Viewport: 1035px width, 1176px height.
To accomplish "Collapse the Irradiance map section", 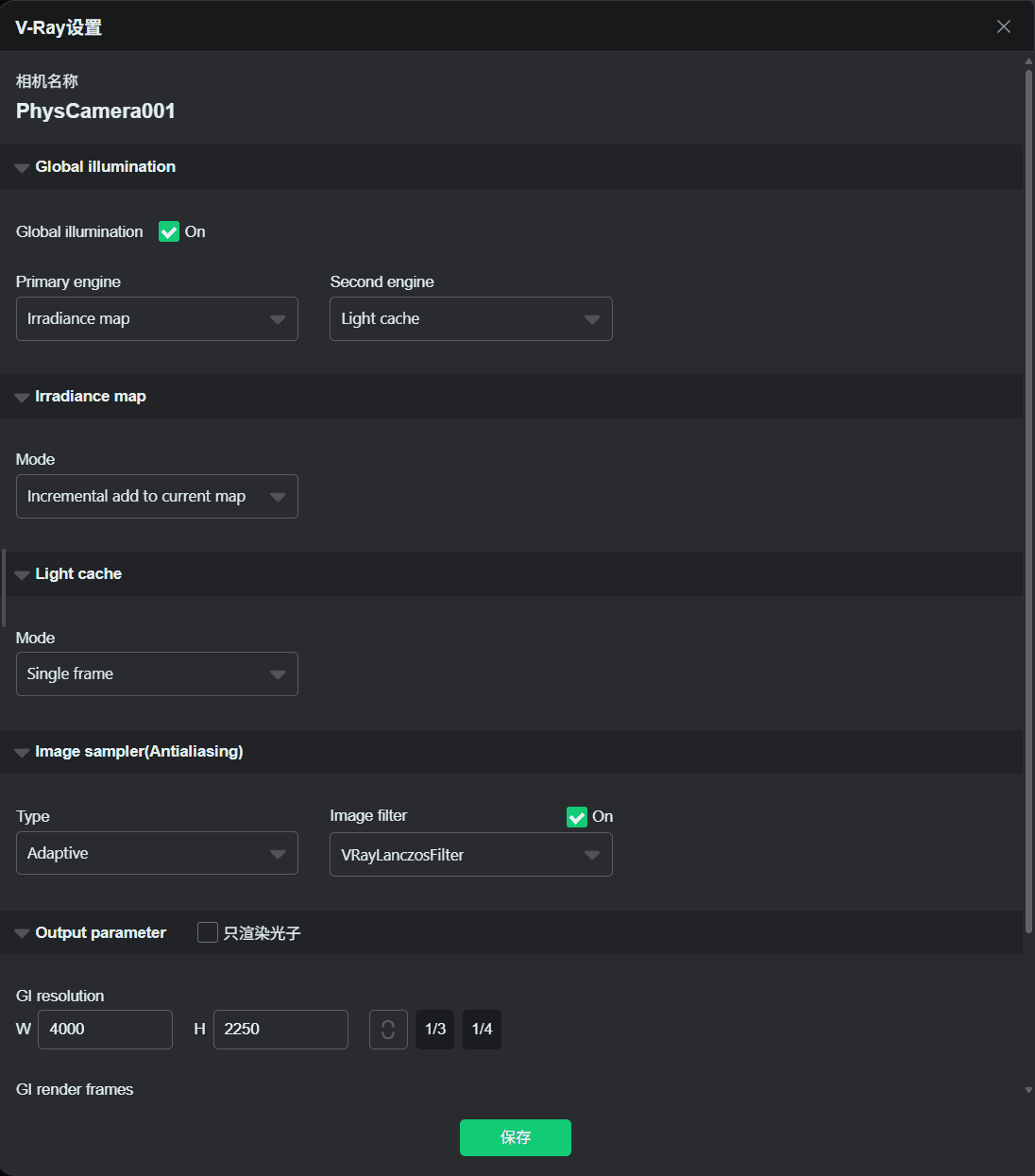I will (x=22, y=398).
